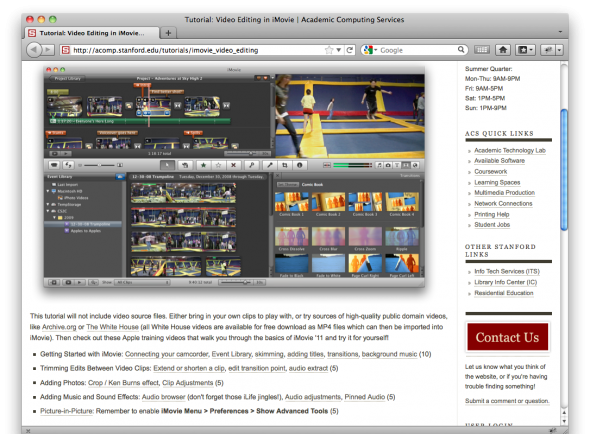
Task: Bookmark this page with the star icon
Action: pos(329,50)
